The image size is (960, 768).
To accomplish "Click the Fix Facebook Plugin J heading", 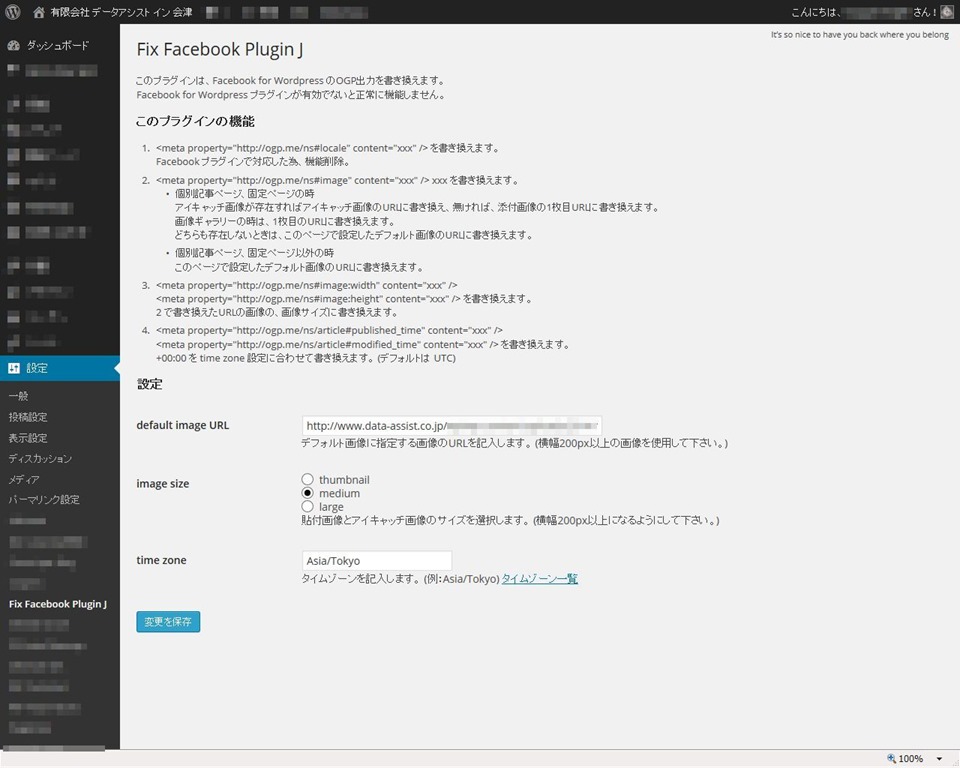I will [x=220, y=50].
